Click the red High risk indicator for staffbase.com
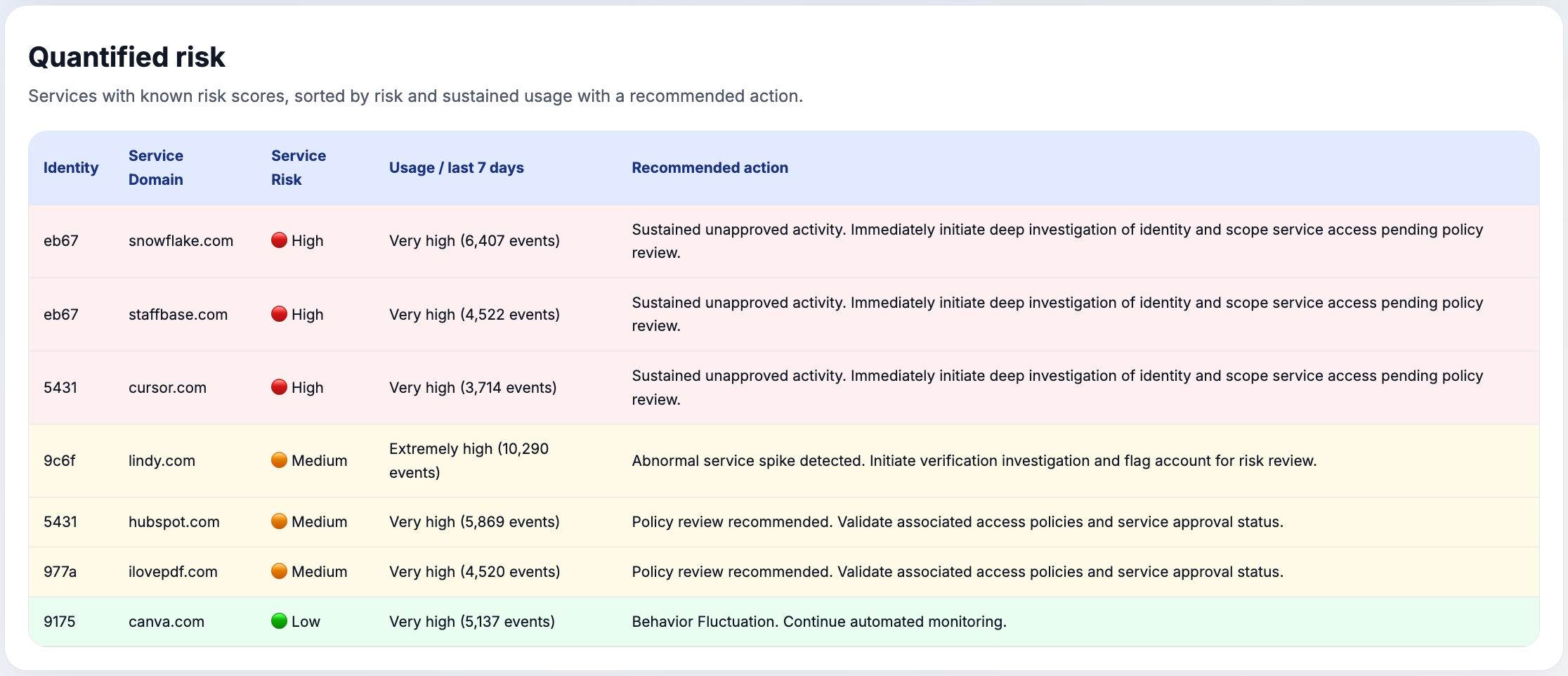This screenshot has width=1568, height=676. pyautogui.click(x=279, y=314)
